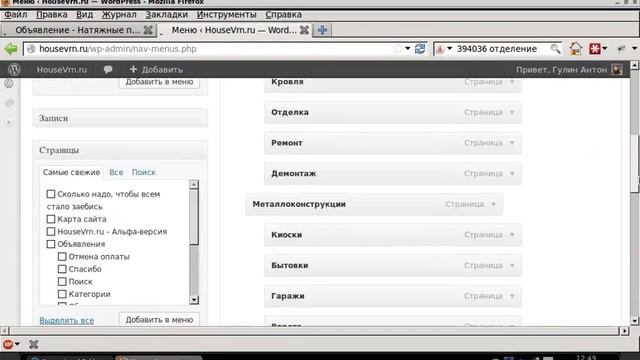Close the Объявление tab
Image resolution: width=640 pixels, height=360 pixels.
coord(149,30)
